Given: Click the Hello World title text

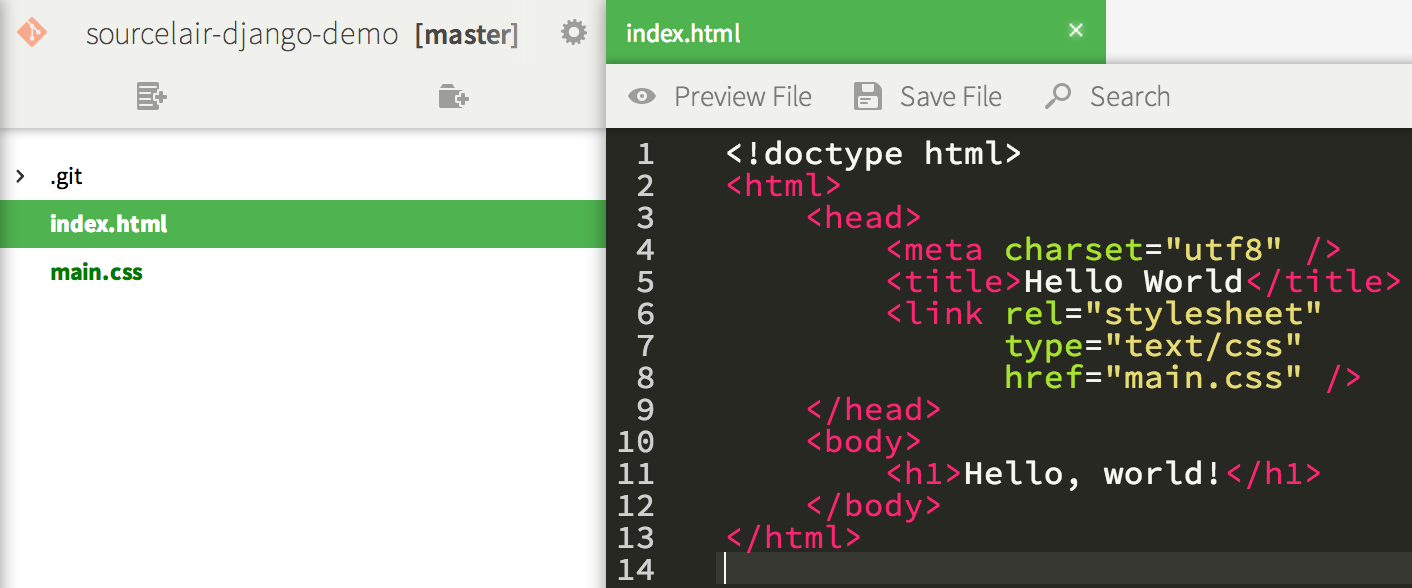Looking at the screenshot, I should click(1133, 282).
